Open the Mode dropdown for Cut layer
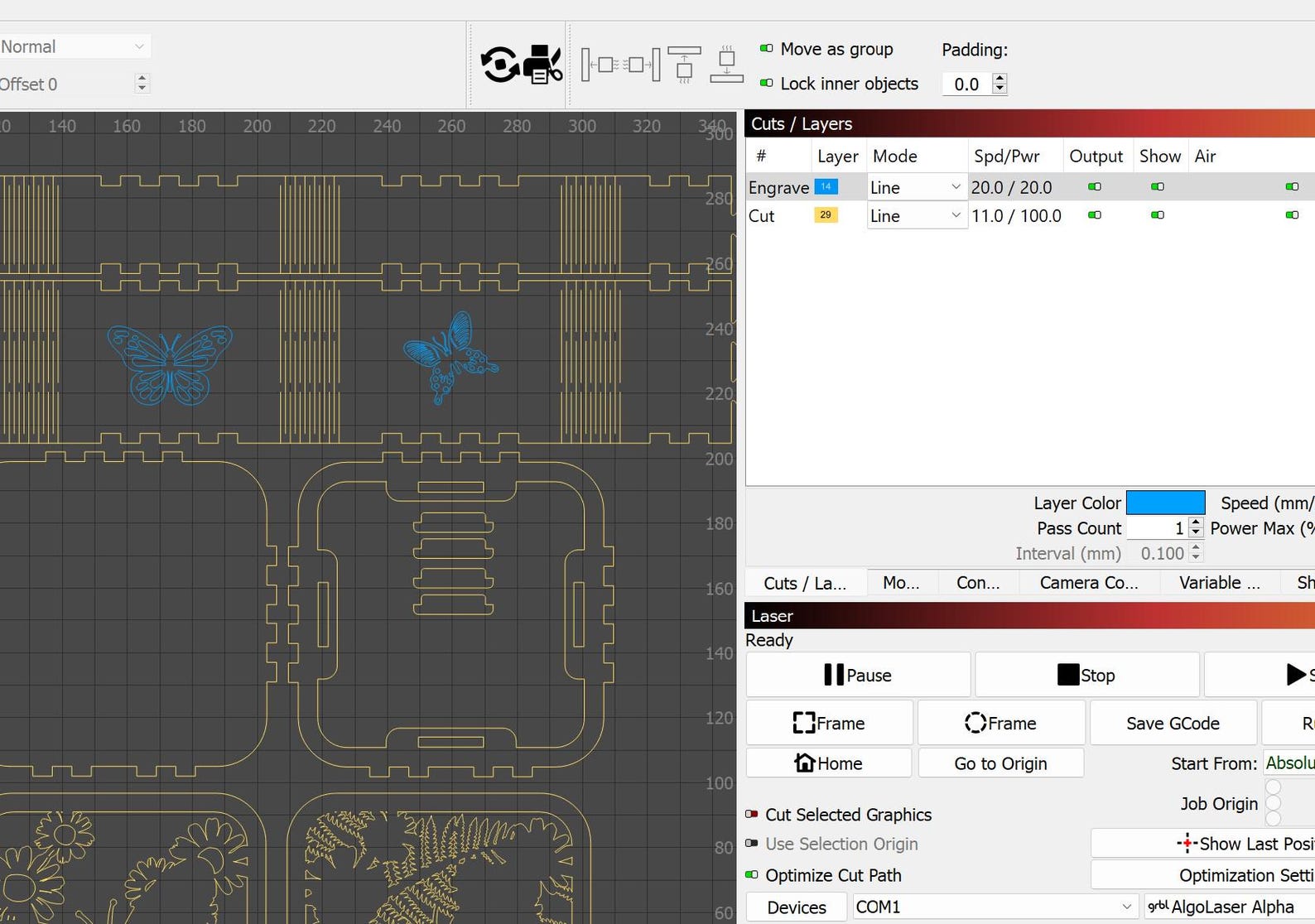The image size is (1315, 924). (916, 216)
